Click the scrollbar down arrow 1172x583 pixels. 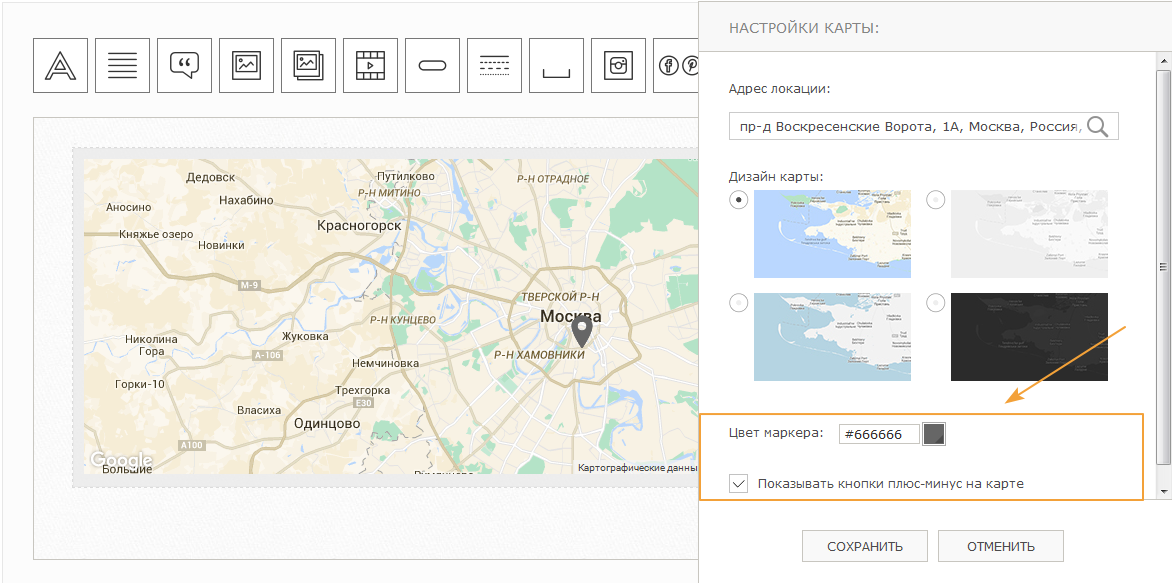tap(1163, 491)
